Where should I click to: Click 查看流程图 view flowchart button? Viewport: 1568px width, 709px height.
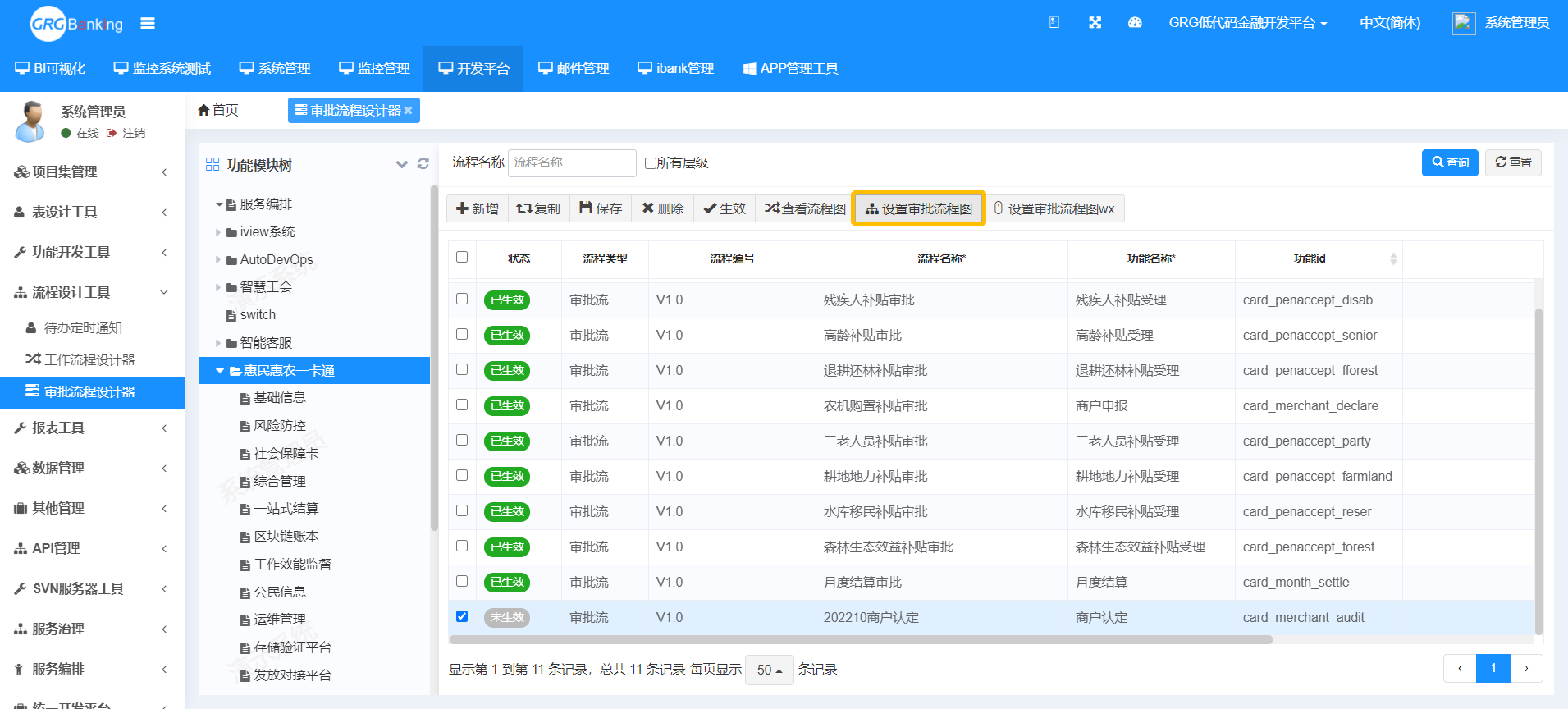[805, 208]
